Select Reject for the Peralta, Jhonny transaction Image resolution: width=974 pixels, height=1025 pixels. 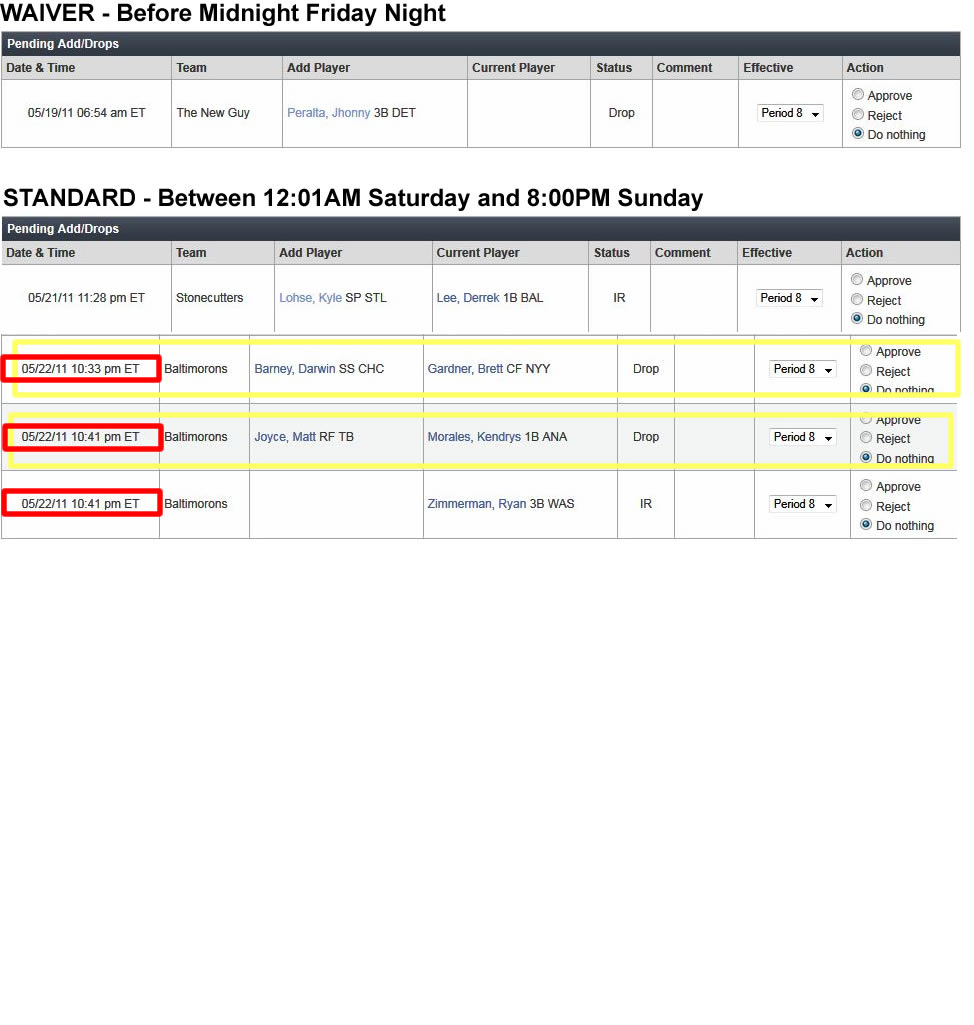click(x=858, y=115)
